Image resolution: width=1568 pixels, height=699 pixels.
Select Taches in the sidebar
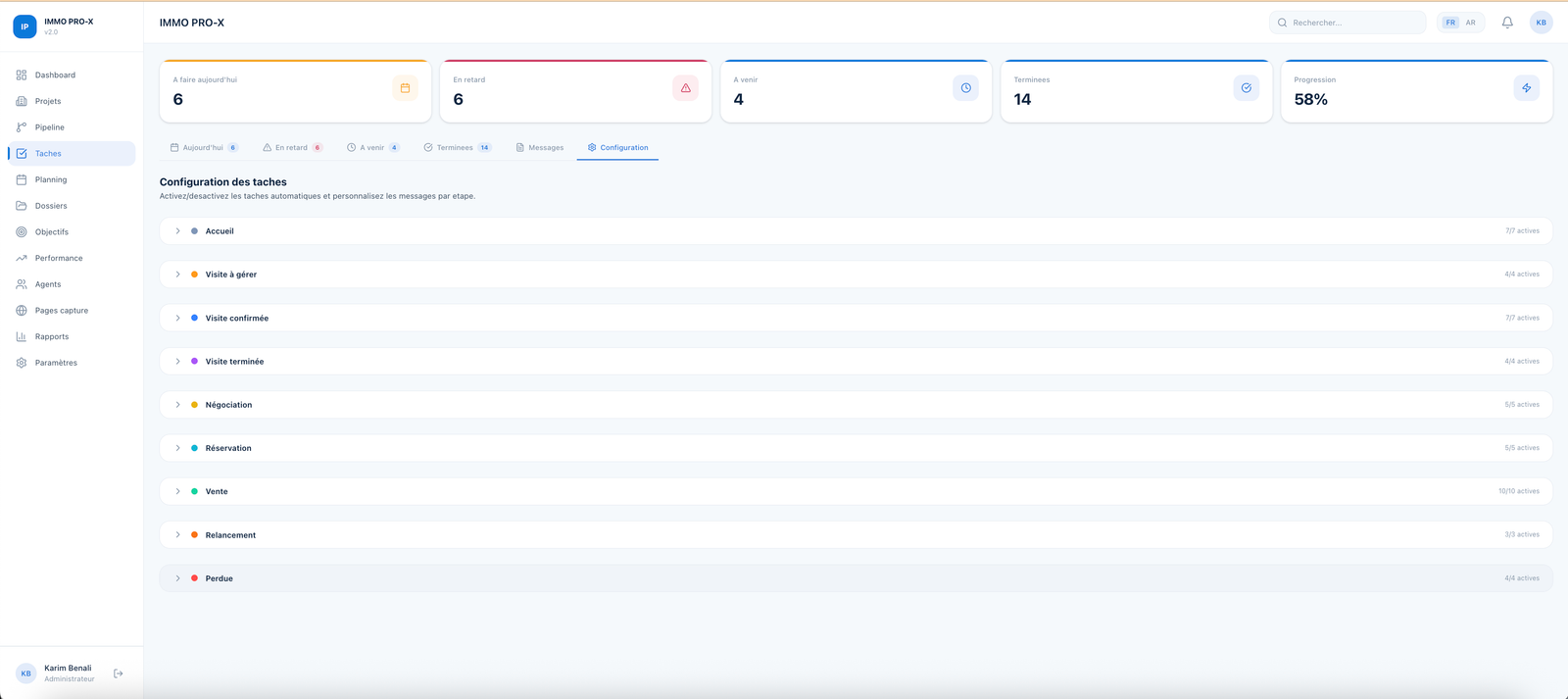[x=71, y=153]
